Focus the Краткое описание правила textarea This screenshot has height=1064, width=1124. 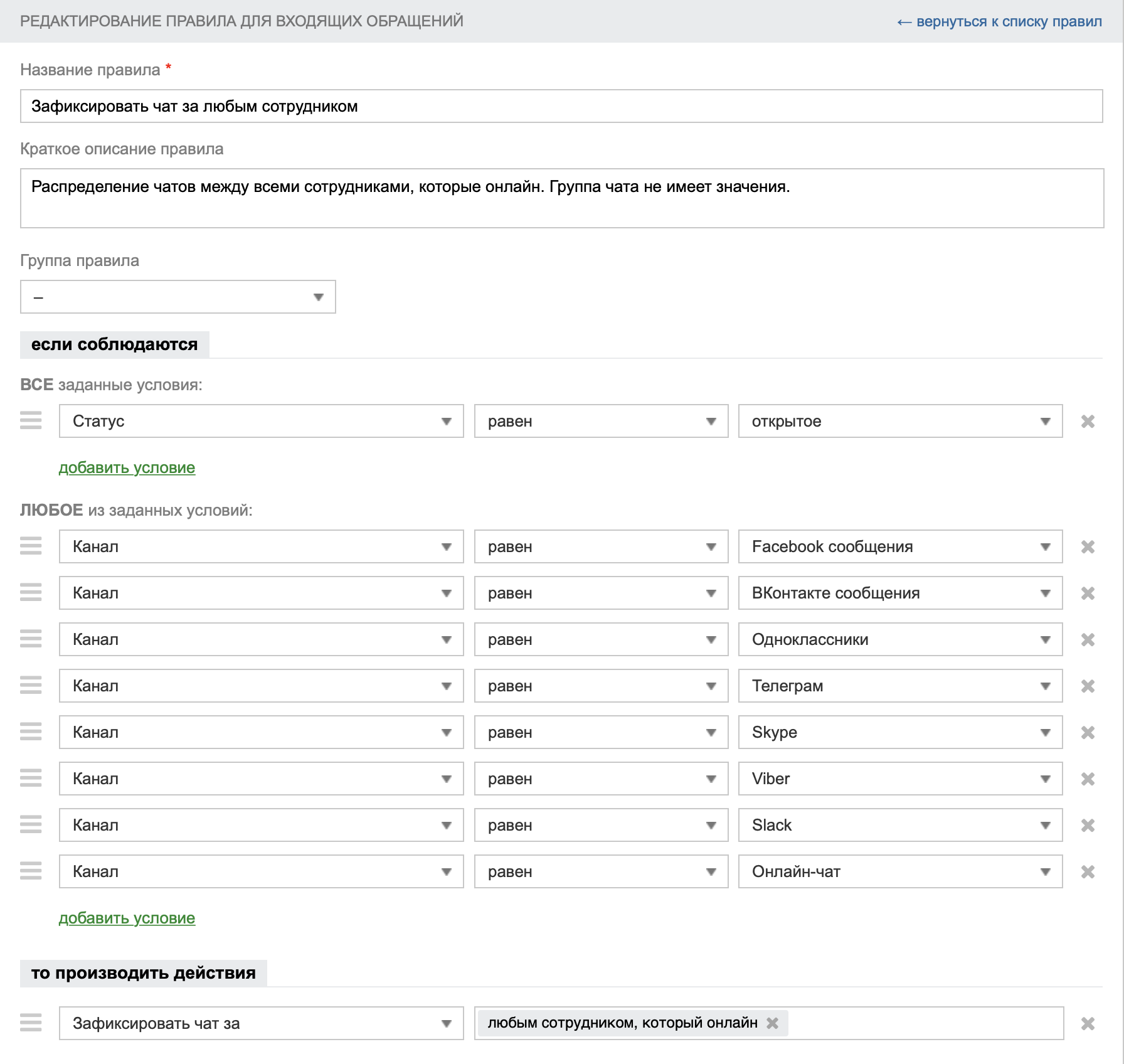click(x=562, y=198)
